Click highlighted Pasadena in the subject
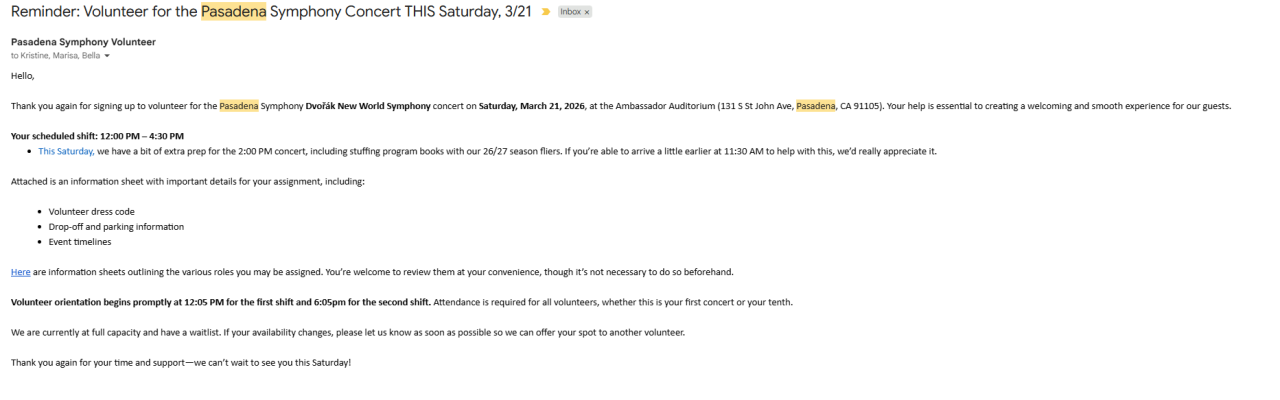The image size is (1280, 400). pos(233,13)
